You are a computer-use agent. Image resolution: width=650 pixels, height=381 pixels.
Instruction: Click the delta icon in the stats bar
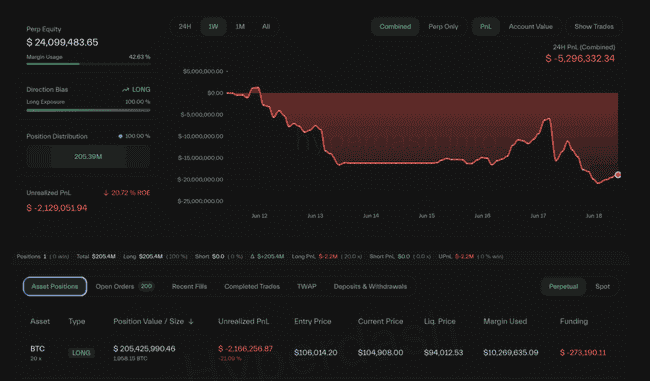(252, 257)
